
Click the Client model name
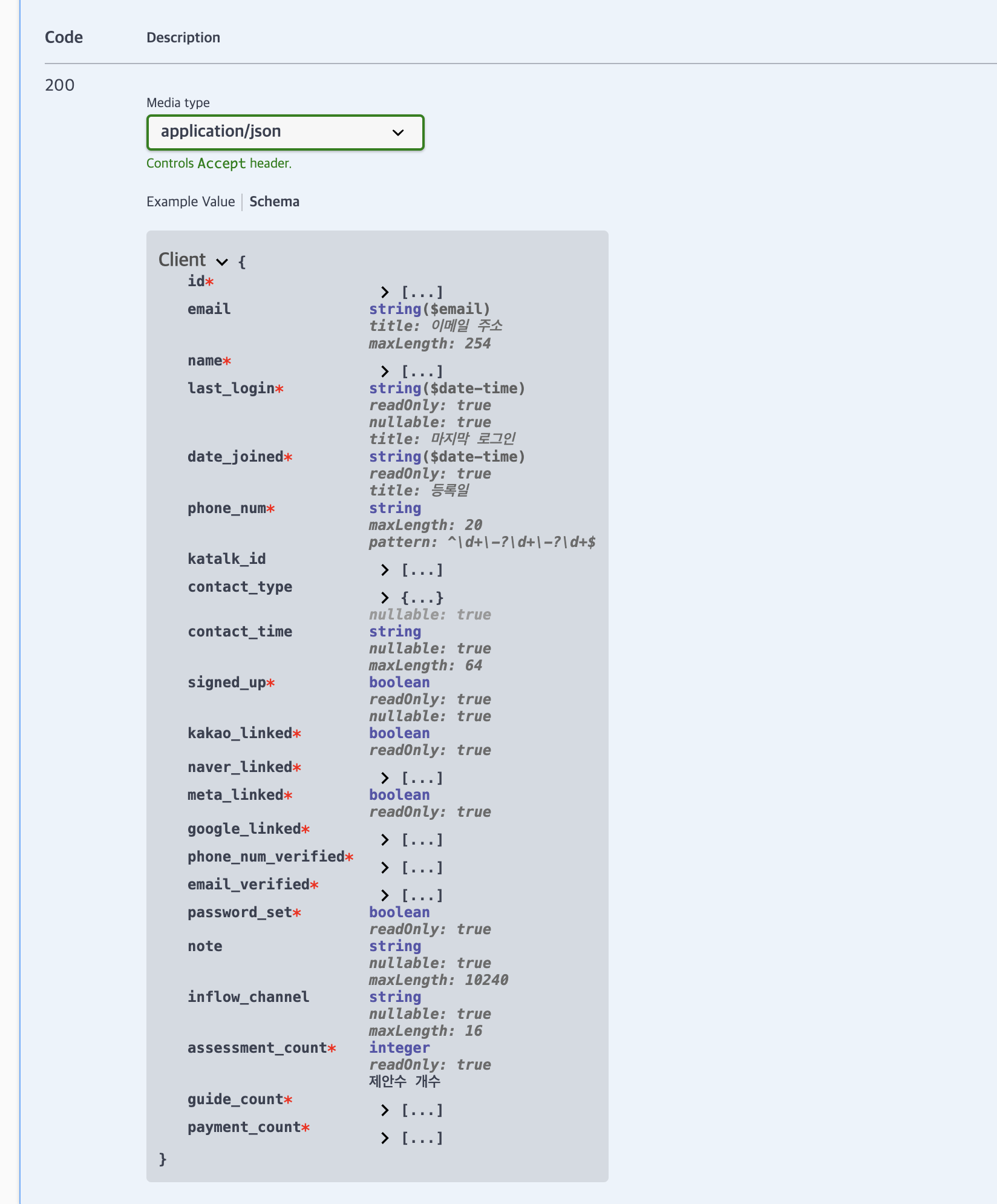pyautogui.click(x=182, y=260)
